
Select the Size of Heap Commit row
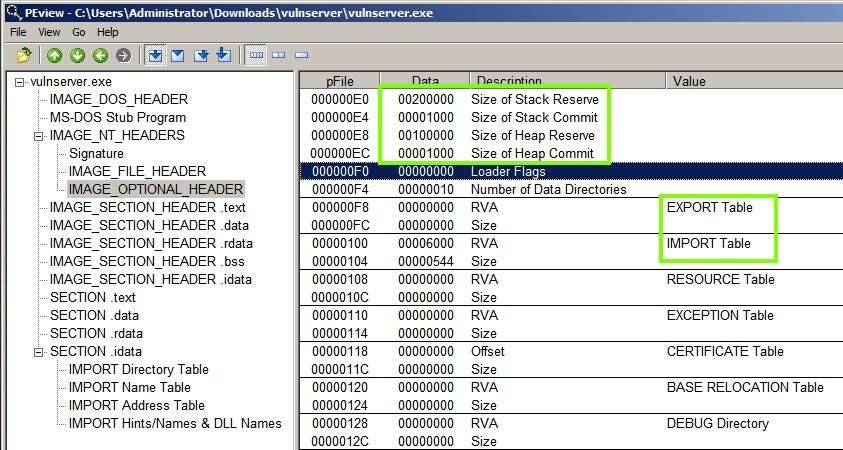click(571, 153)
